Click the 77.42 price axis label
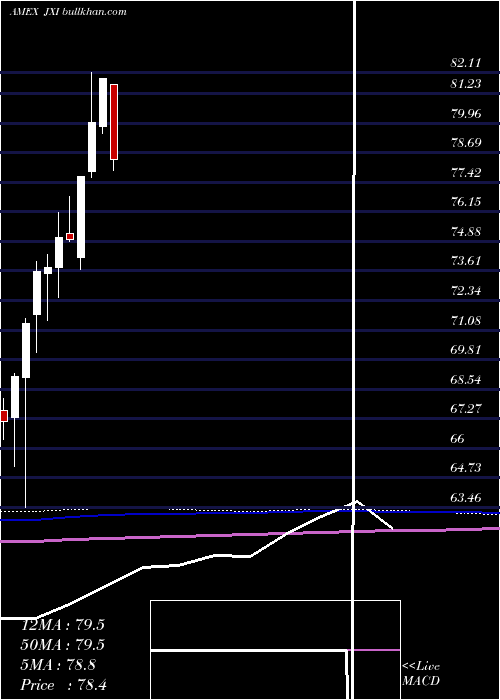Image resolution: width=500 pixels, height=700 pixels. [x=466, y=172]
